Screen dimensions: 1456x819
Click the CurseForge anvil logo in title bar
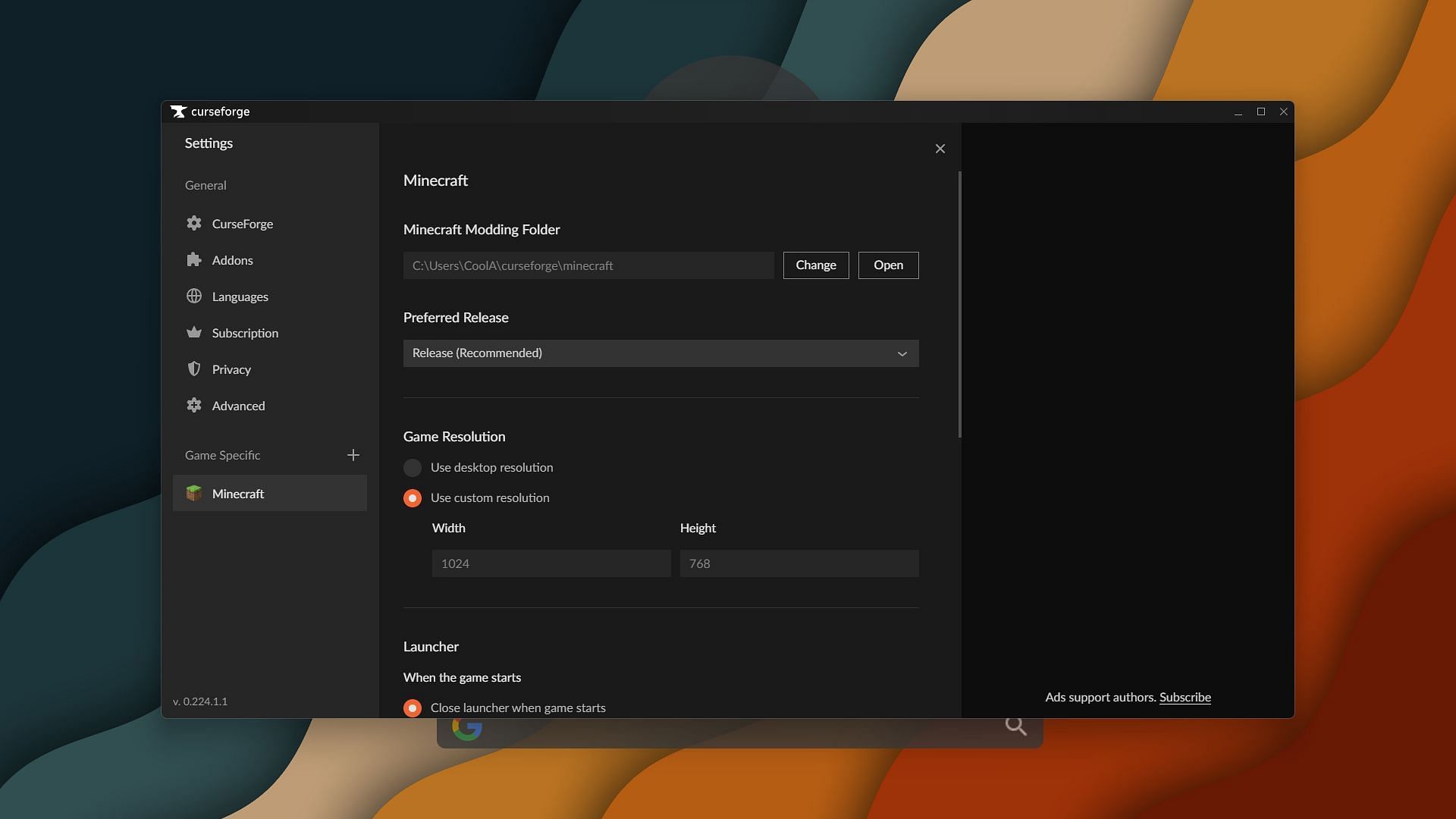(x=178, y=111)
